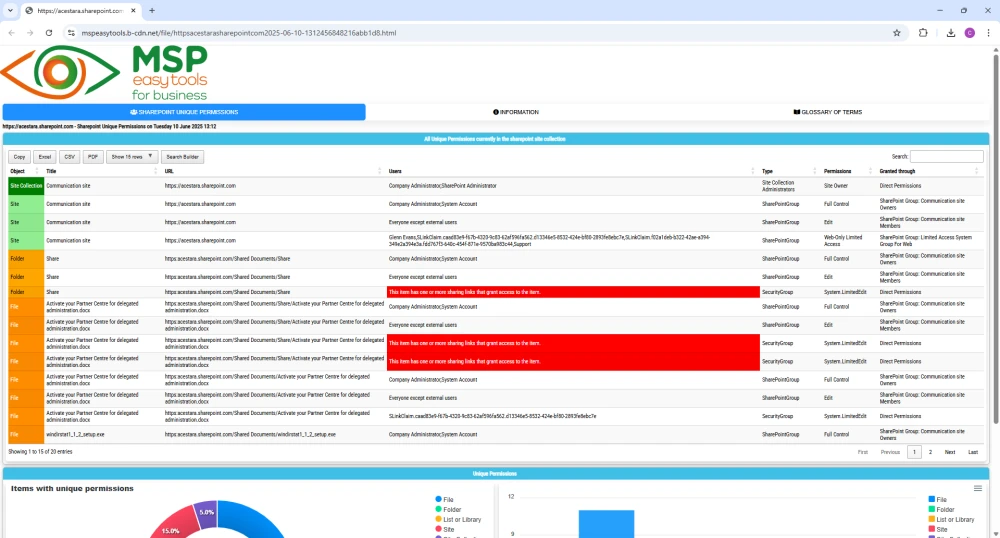
Task: Open a new browser tab
Action: coord(152,10)
